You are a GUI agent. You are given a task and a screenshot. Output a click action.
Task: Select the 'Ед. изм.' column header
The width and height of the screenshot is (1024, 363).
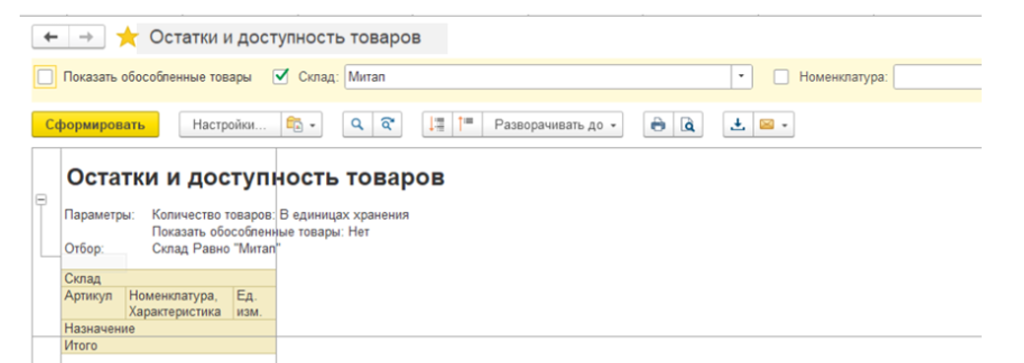click(255, 303)
